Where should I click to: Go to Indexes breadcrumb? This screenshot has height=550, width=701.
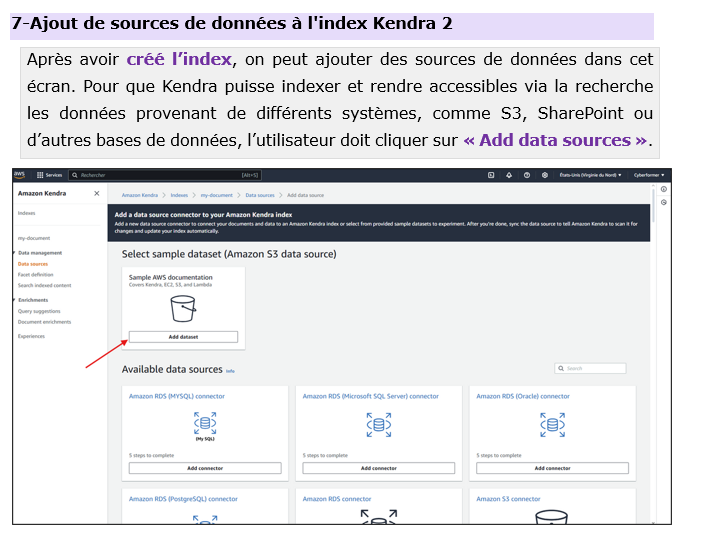(x=179, y=195)
